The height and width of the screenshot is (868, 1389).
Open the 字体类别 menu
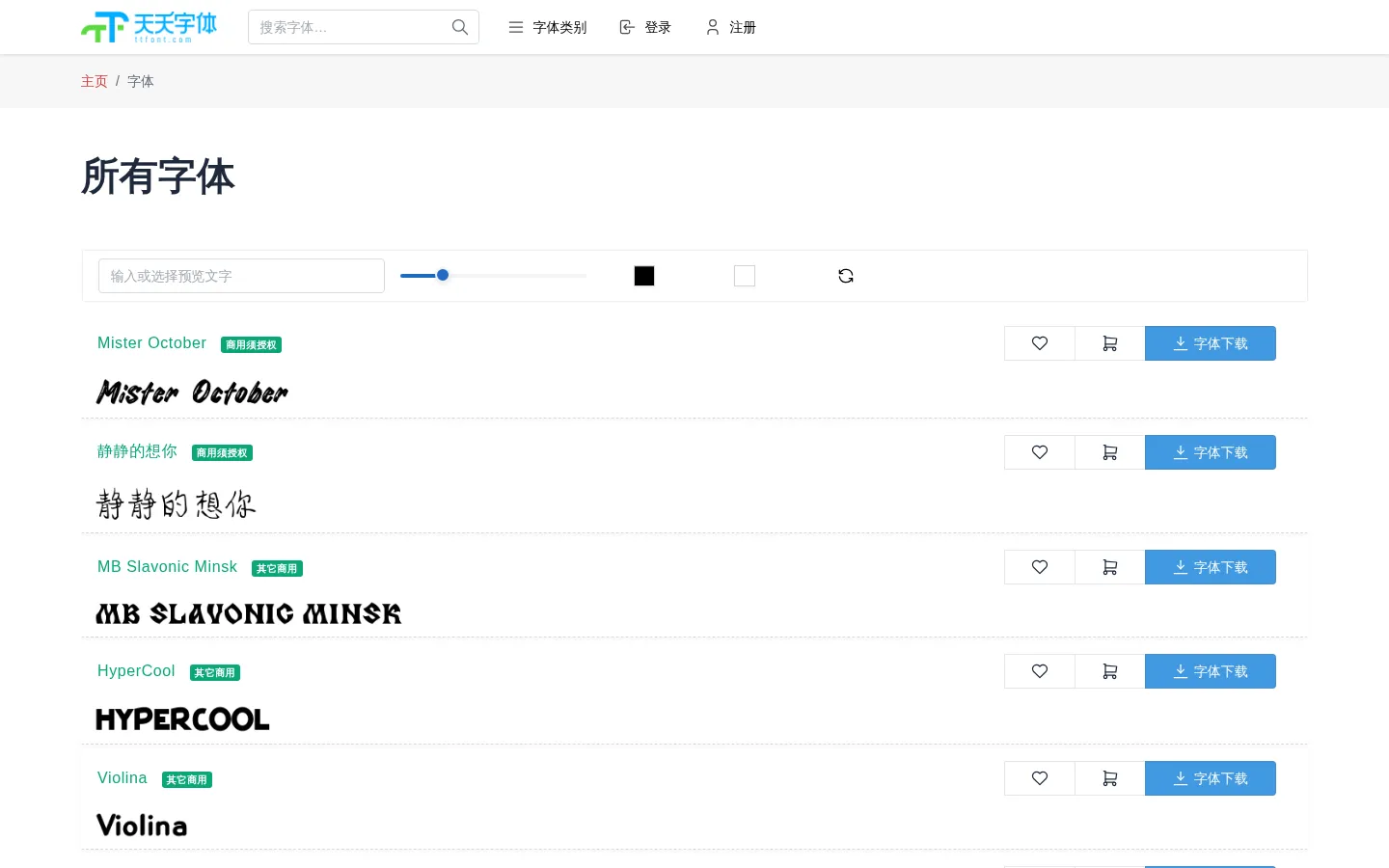[x=548, y=27]
